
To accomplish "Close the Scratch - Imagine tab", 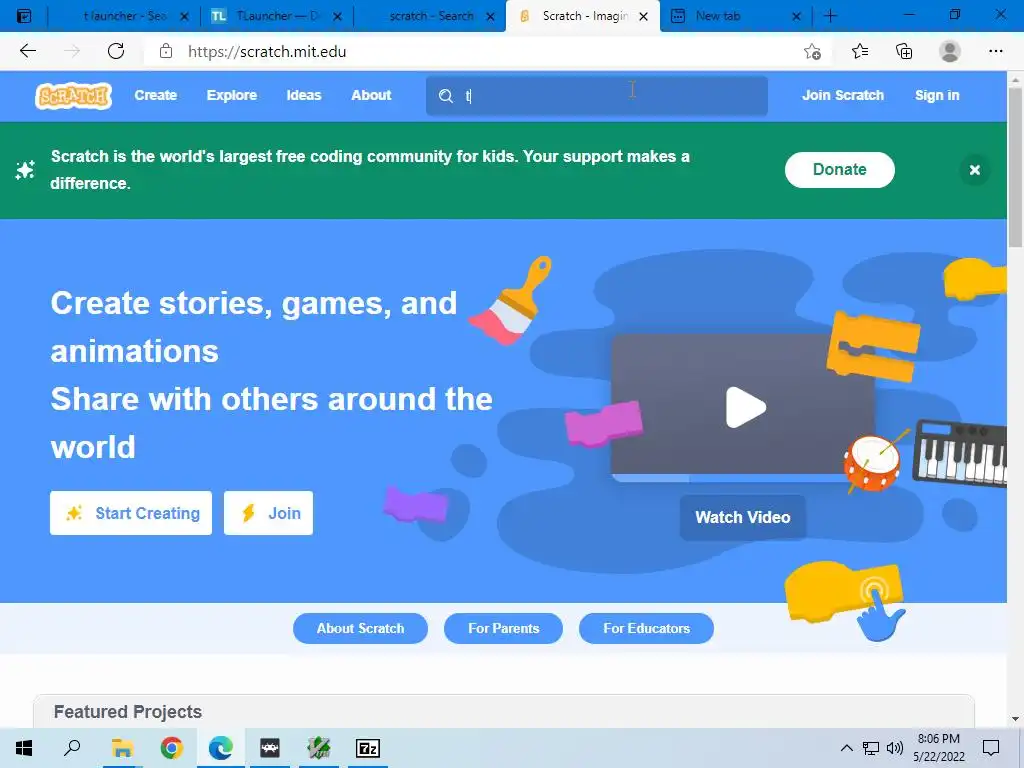I will [643, 16].
